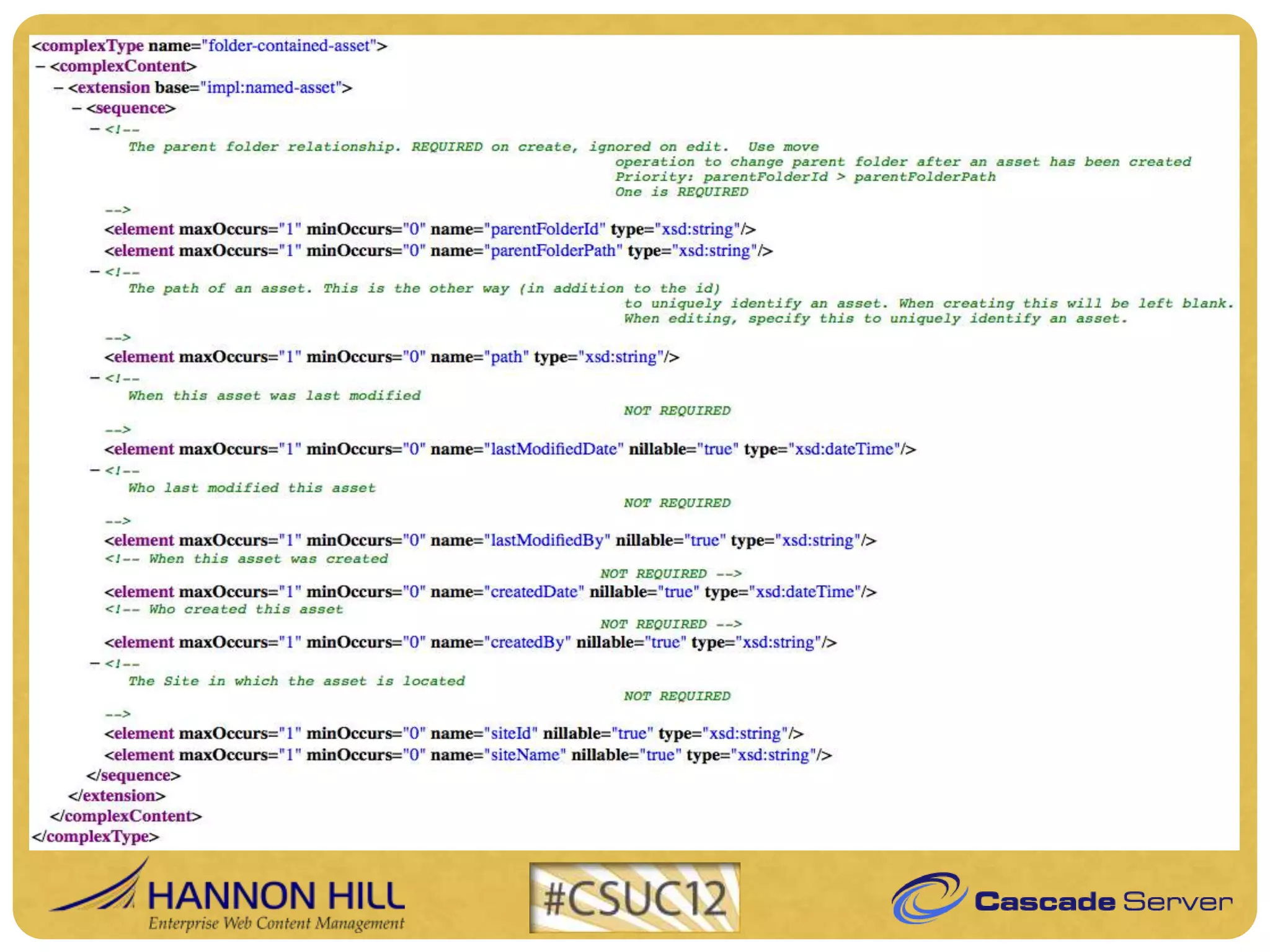Click the "Who created this asset" comment
Image resolution: width=1270 pixels, height=952 pixels.
(246, 610)
